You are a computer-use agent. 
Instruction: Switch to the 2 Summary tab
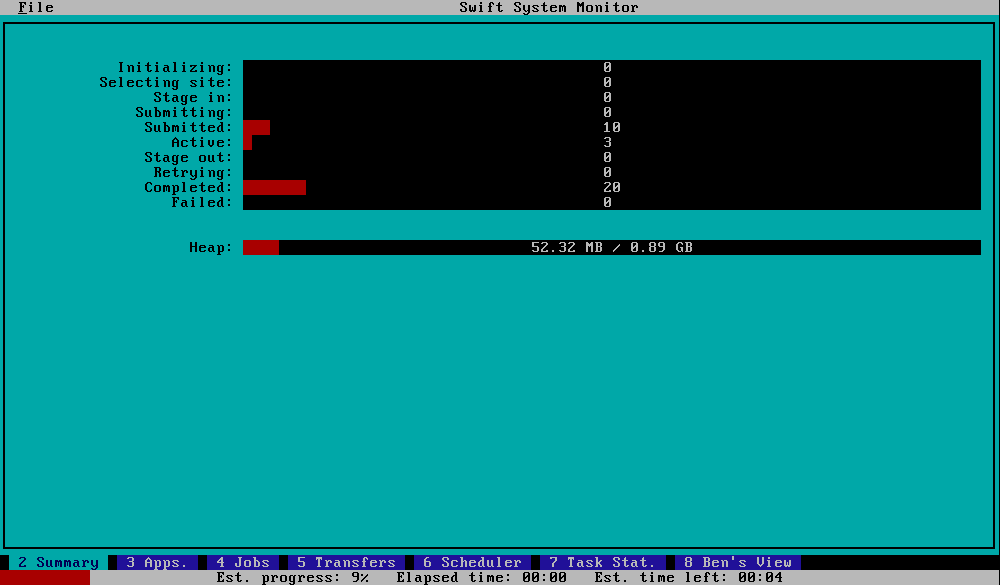[58, 562]
